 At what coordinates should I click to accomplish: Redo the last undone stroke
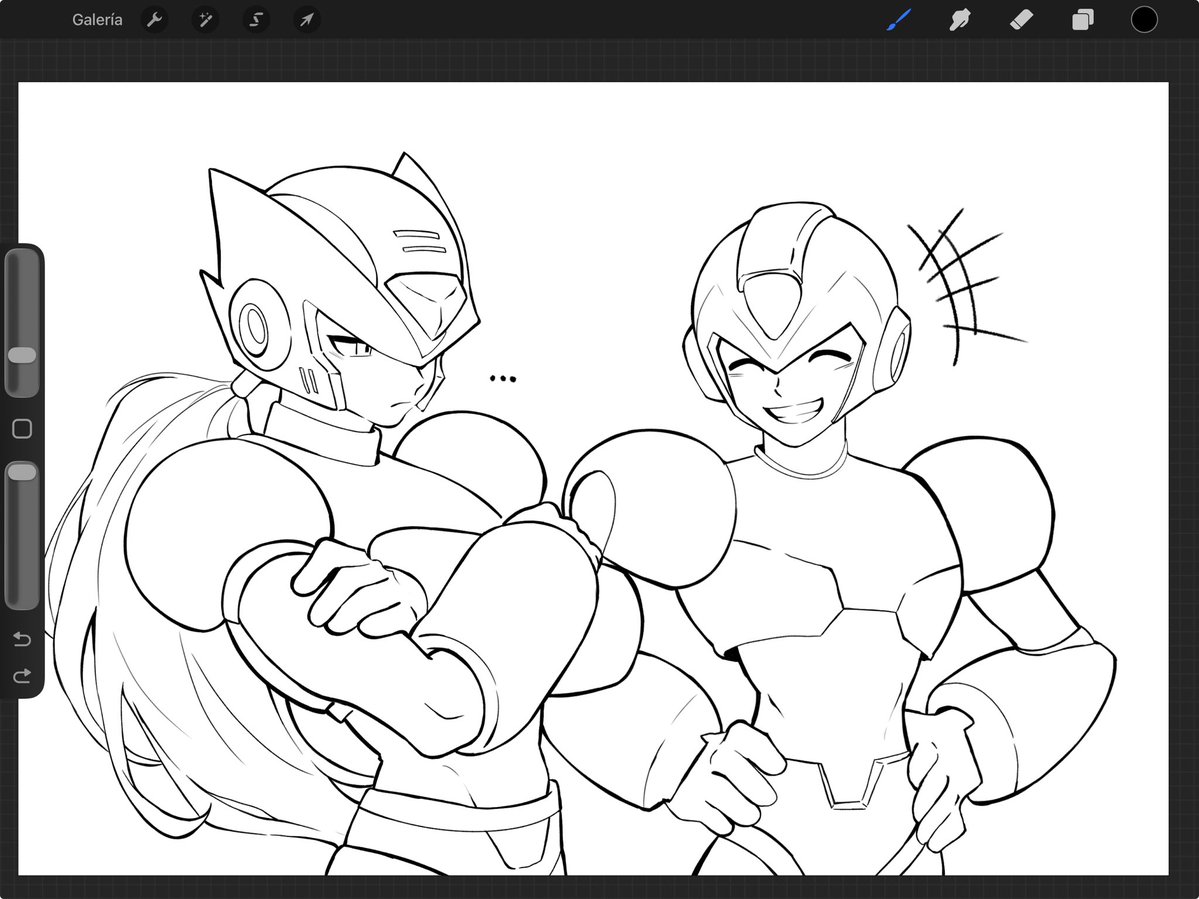[x=22, y=675]
